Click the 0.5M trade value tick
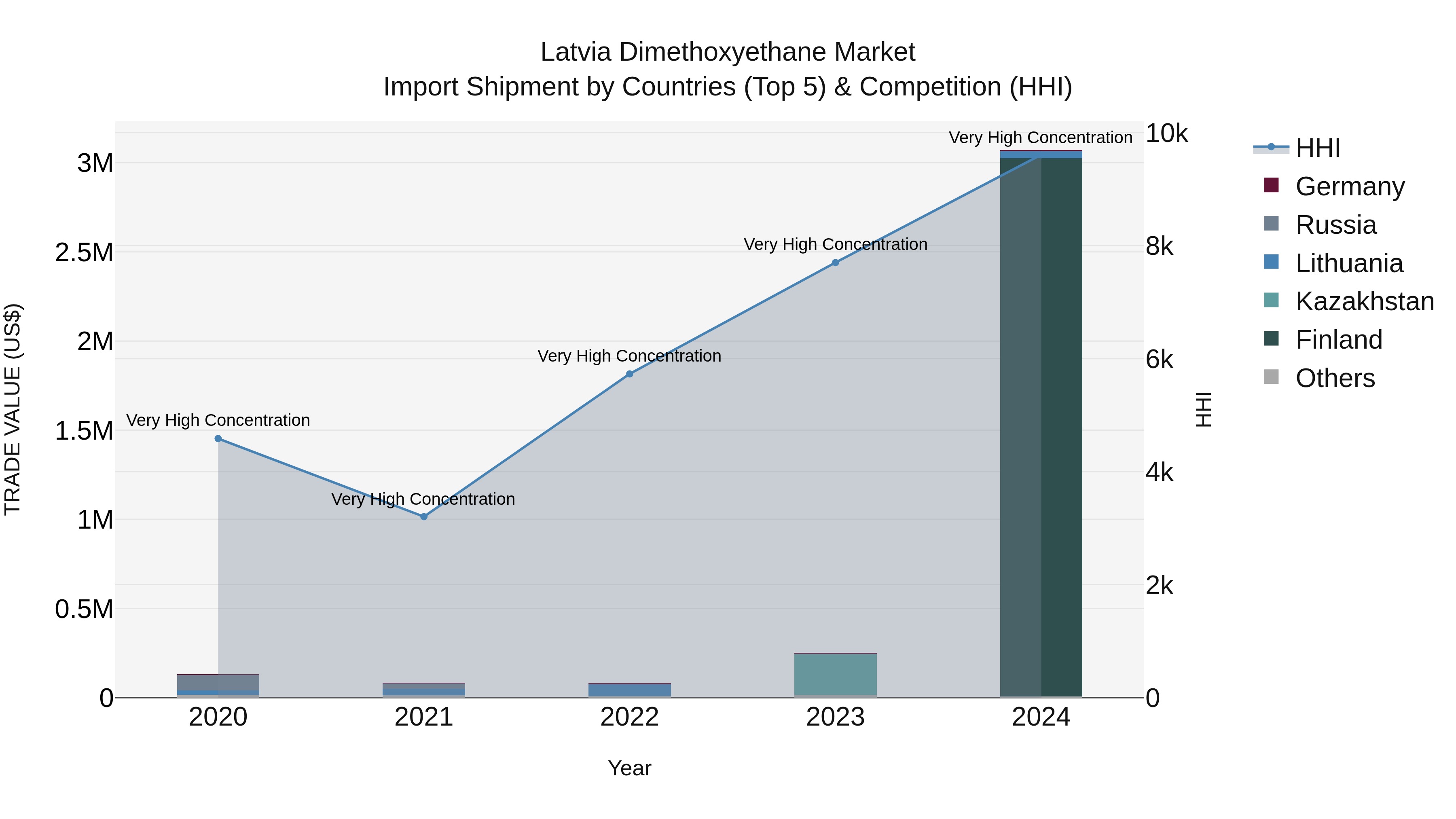 point(84,609)
